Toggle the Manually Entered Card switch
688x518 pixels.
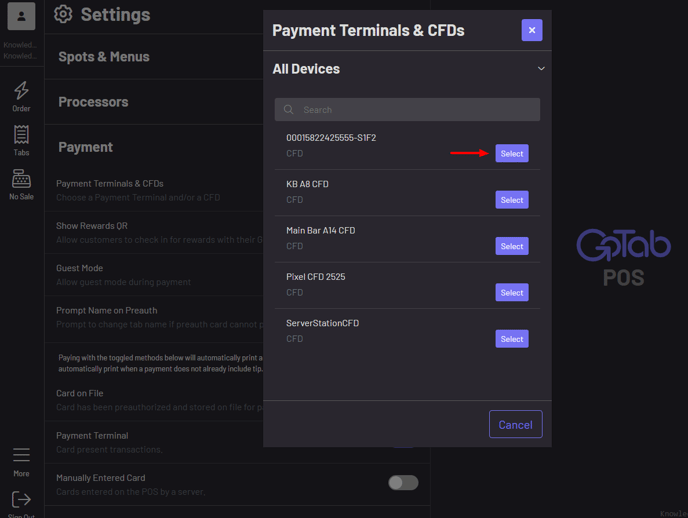(403, 482)
